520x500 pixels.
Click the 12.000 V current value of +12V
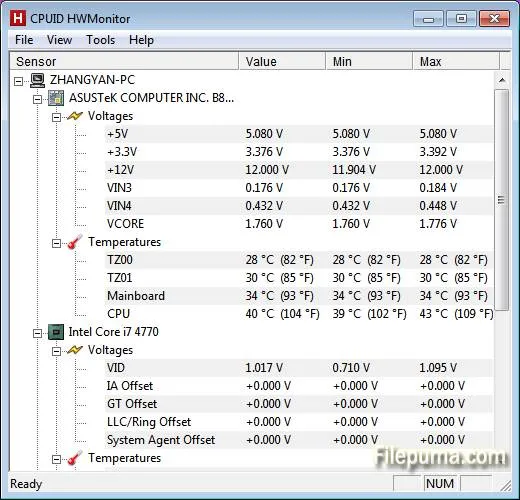point(267,170)
